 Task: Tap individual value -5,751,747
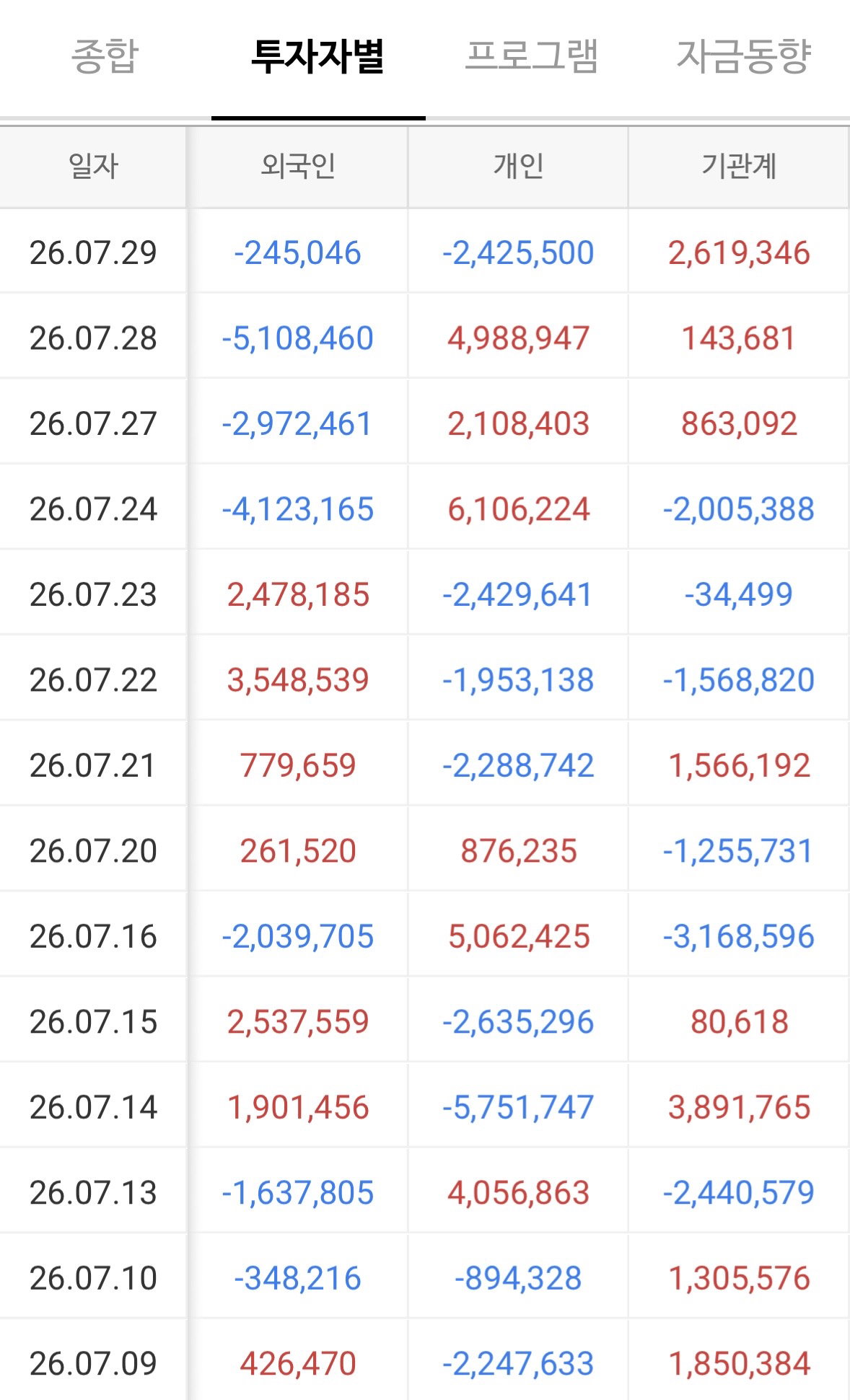518,1108
